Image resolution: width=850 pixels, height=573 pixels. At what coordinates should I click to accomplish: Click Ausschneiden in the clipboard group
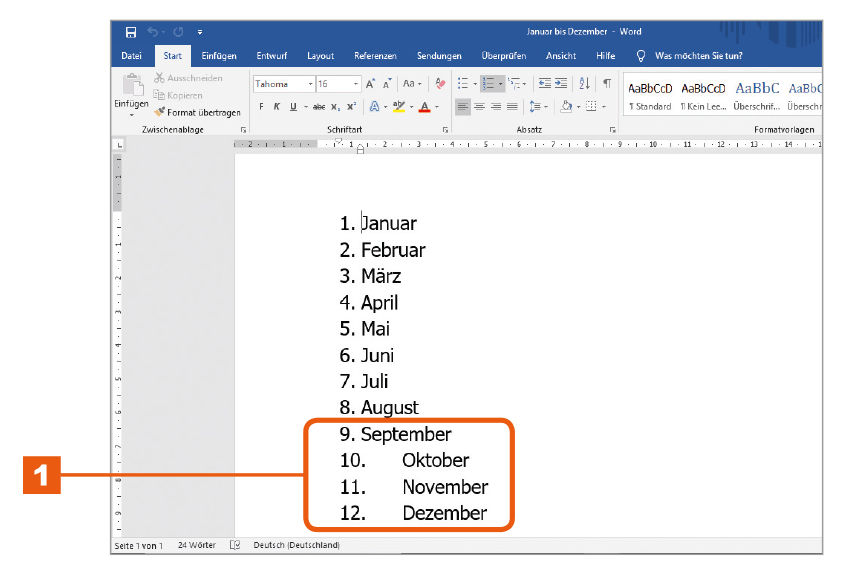pyautogui.click(x=188, y=78)
